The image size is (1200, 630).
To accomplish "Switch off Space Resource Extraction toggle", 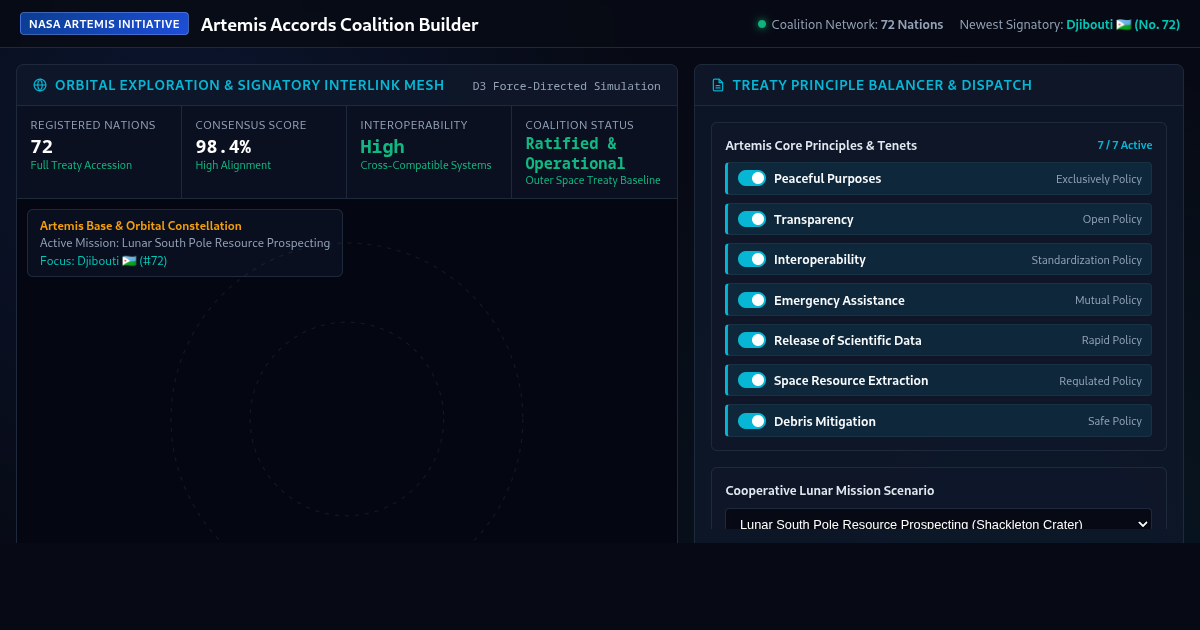I will point(752,380).
